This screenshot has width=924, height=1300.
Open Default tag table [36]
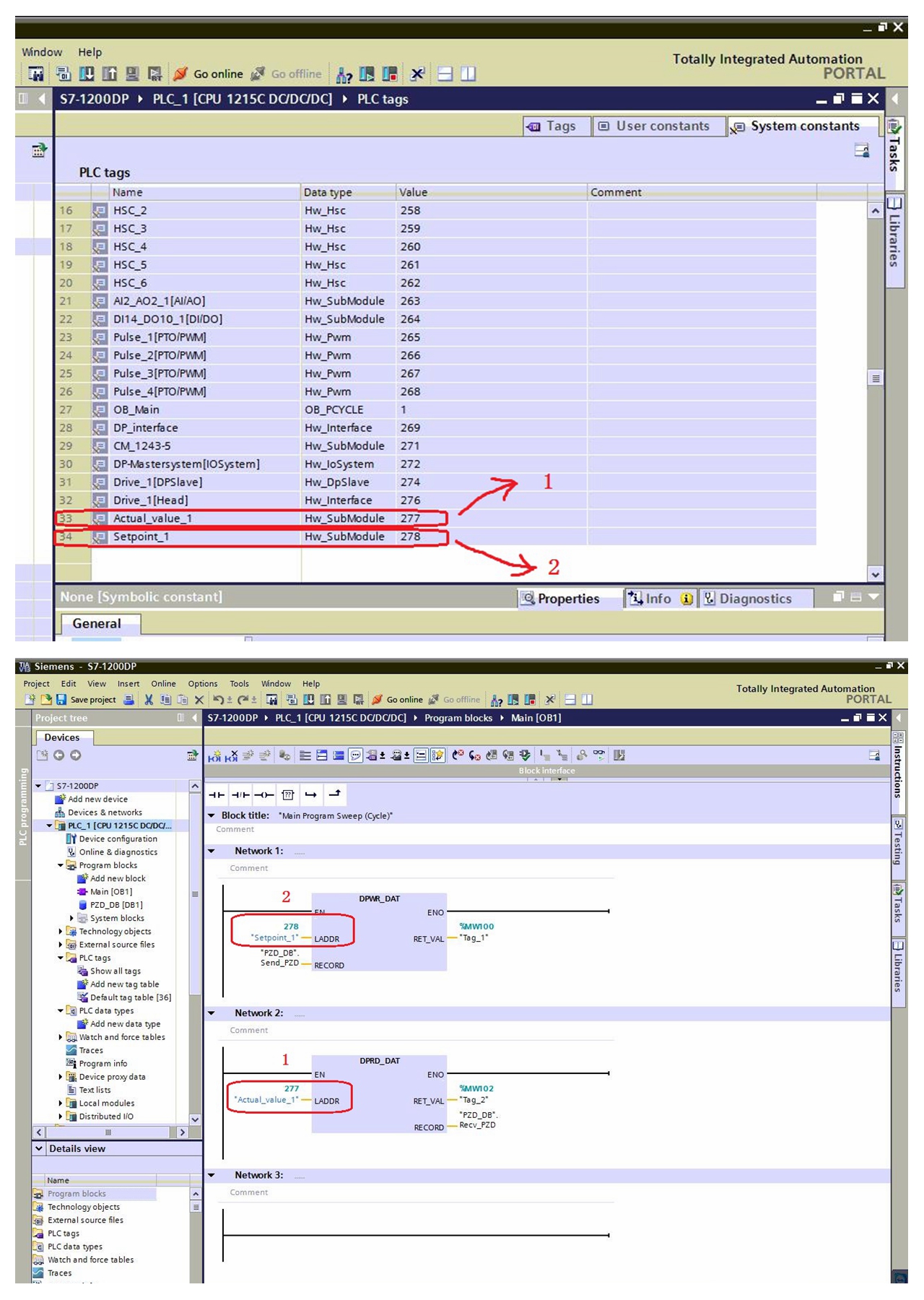(131, 997)
